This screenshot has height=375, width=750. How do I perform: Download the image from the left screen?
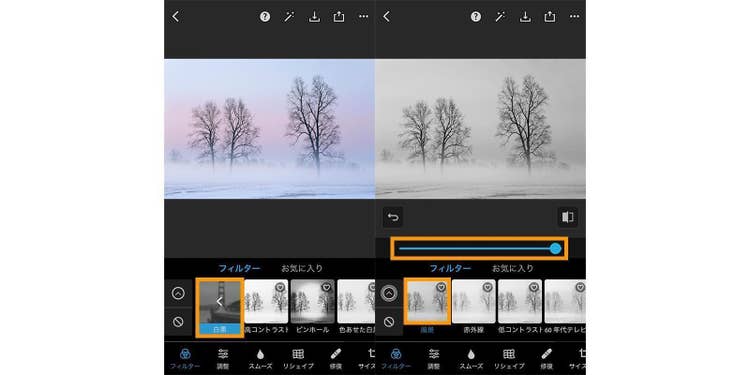[314, 17]
